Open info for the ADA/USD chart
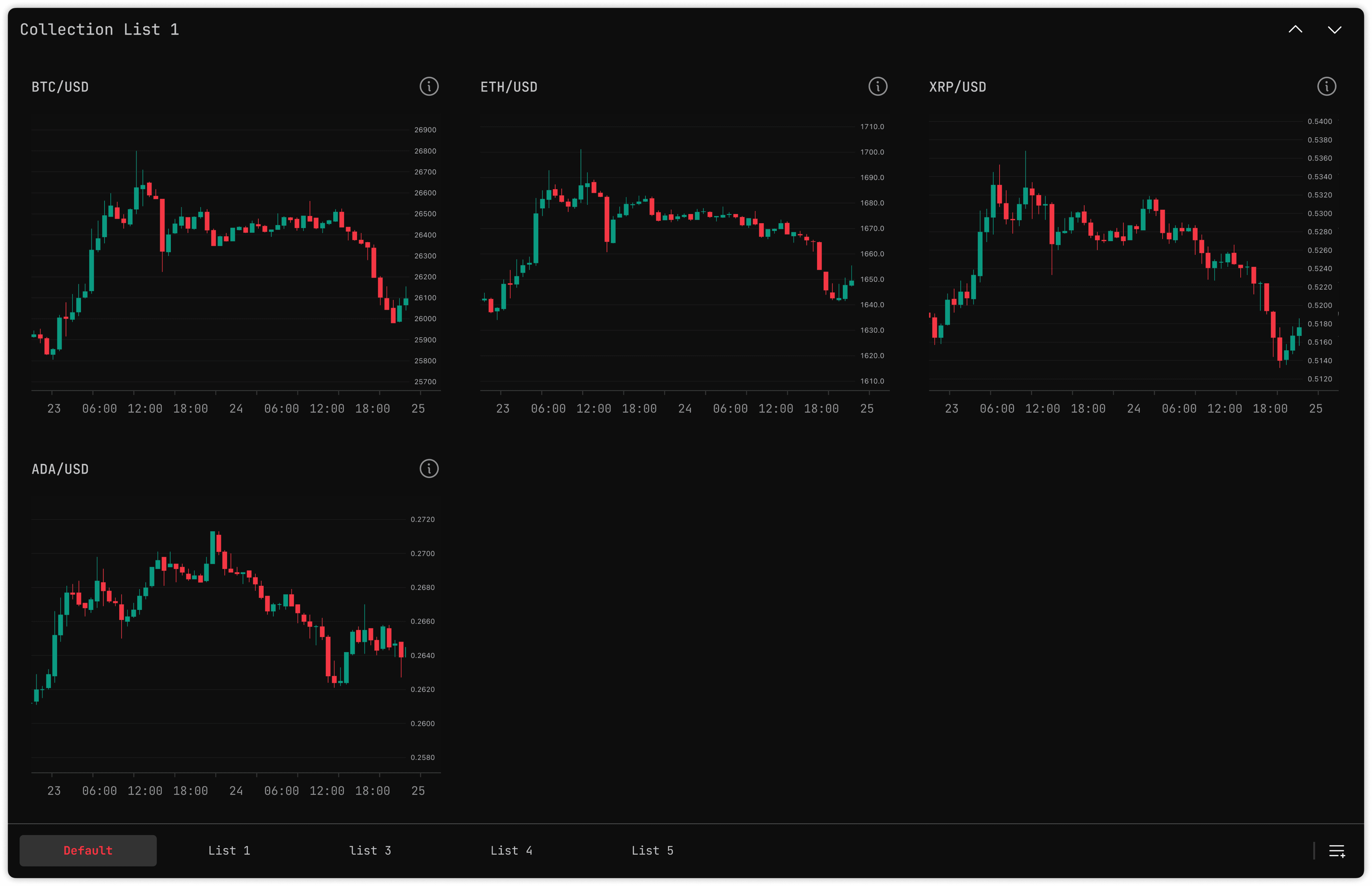 point(429,468)
